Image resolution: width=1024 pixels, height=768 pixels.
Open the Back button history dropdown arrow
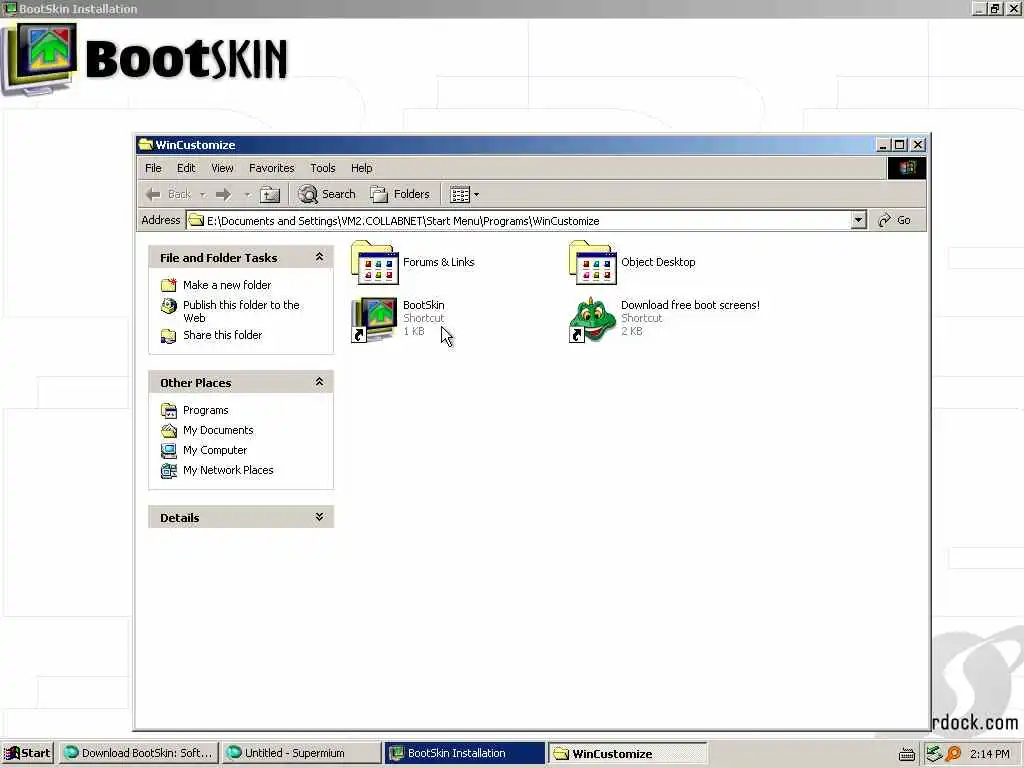coord(202,195)
